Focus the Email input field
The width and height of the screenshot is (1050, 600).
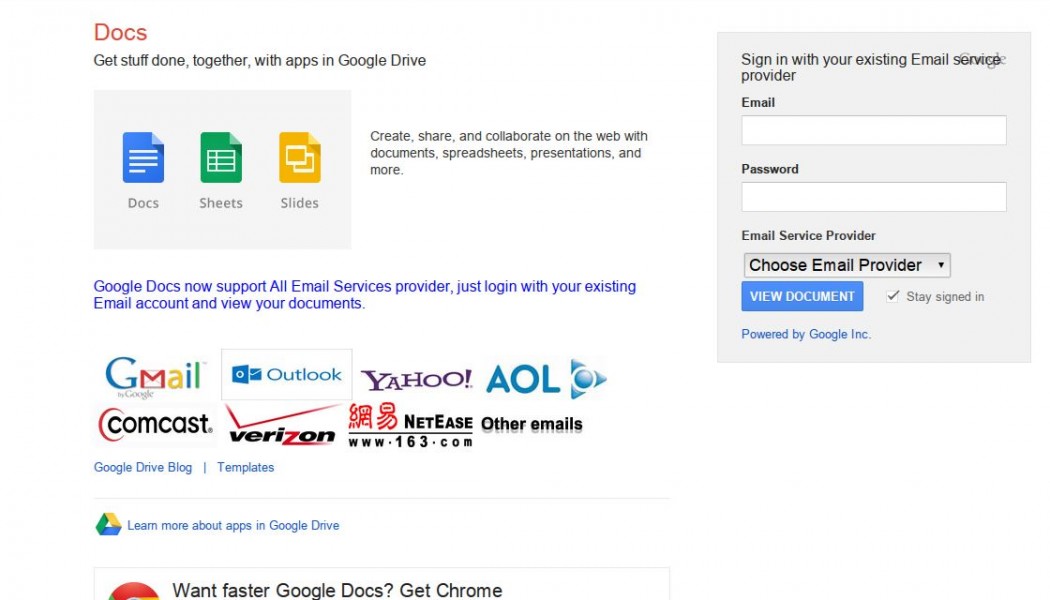[x=873, y=130]
